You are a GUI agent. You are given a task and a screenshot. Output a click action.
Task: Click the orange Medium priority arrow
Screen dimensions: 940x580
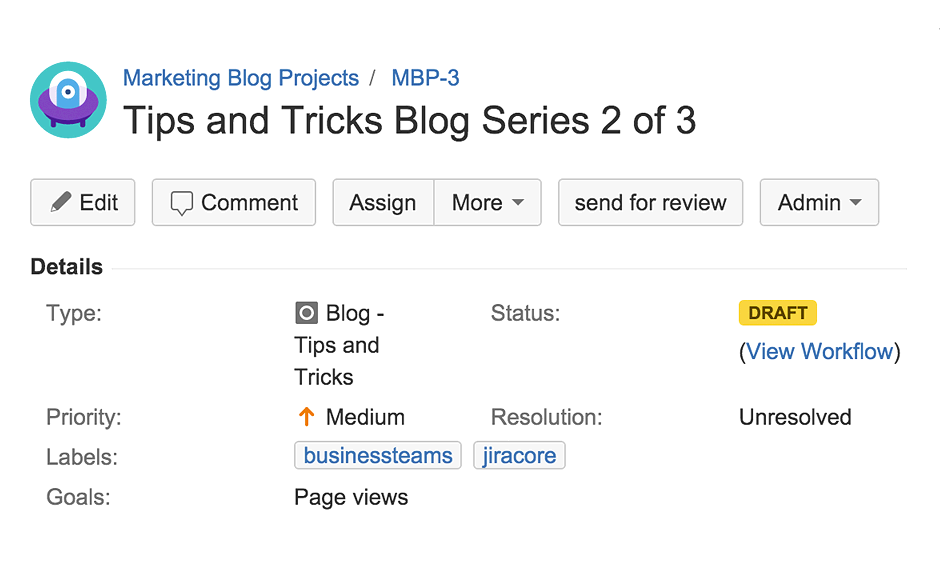(306, 417)
